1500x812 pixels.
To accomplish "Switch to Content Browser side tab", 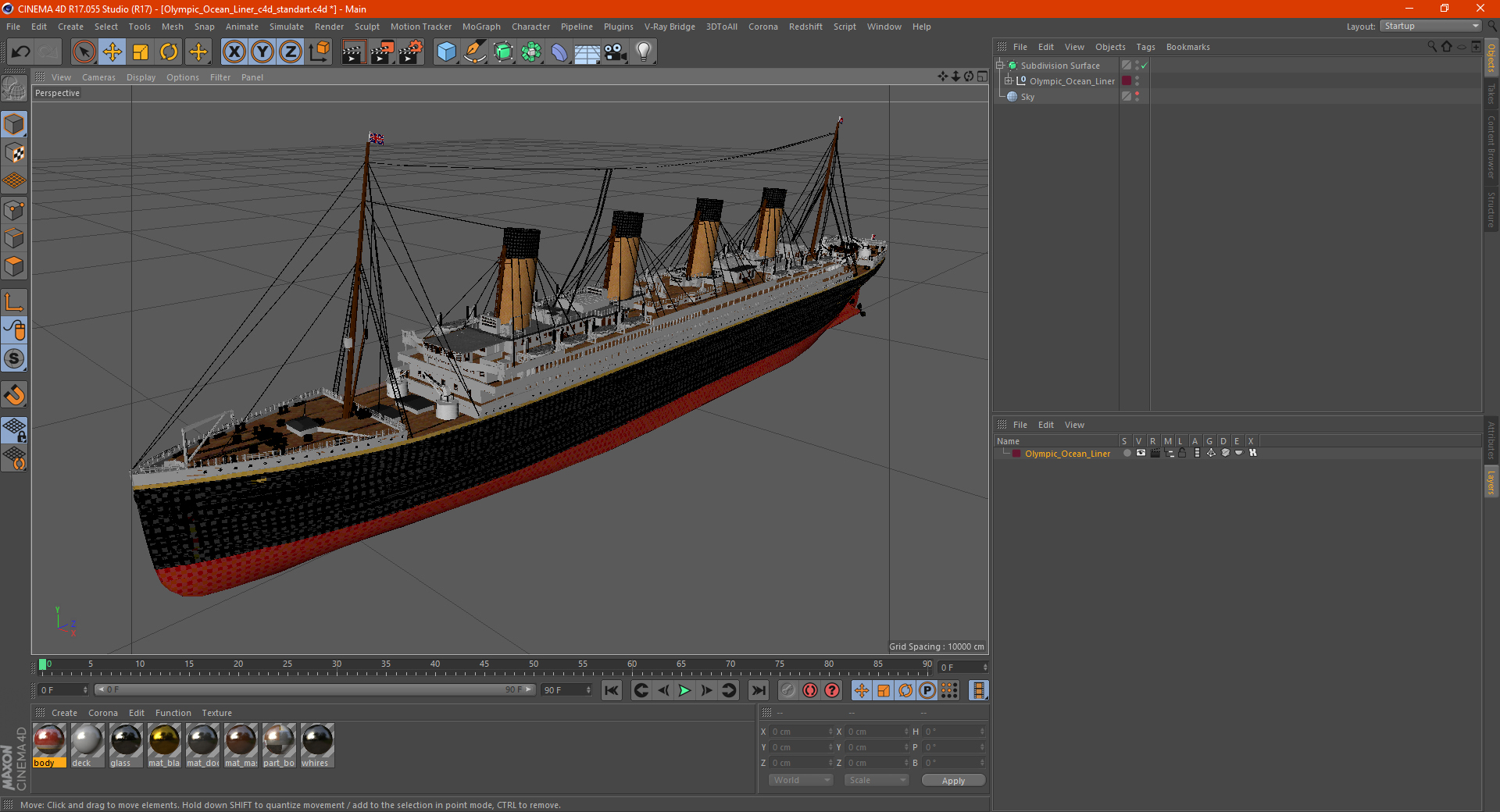I will [x=1491, y=147].
